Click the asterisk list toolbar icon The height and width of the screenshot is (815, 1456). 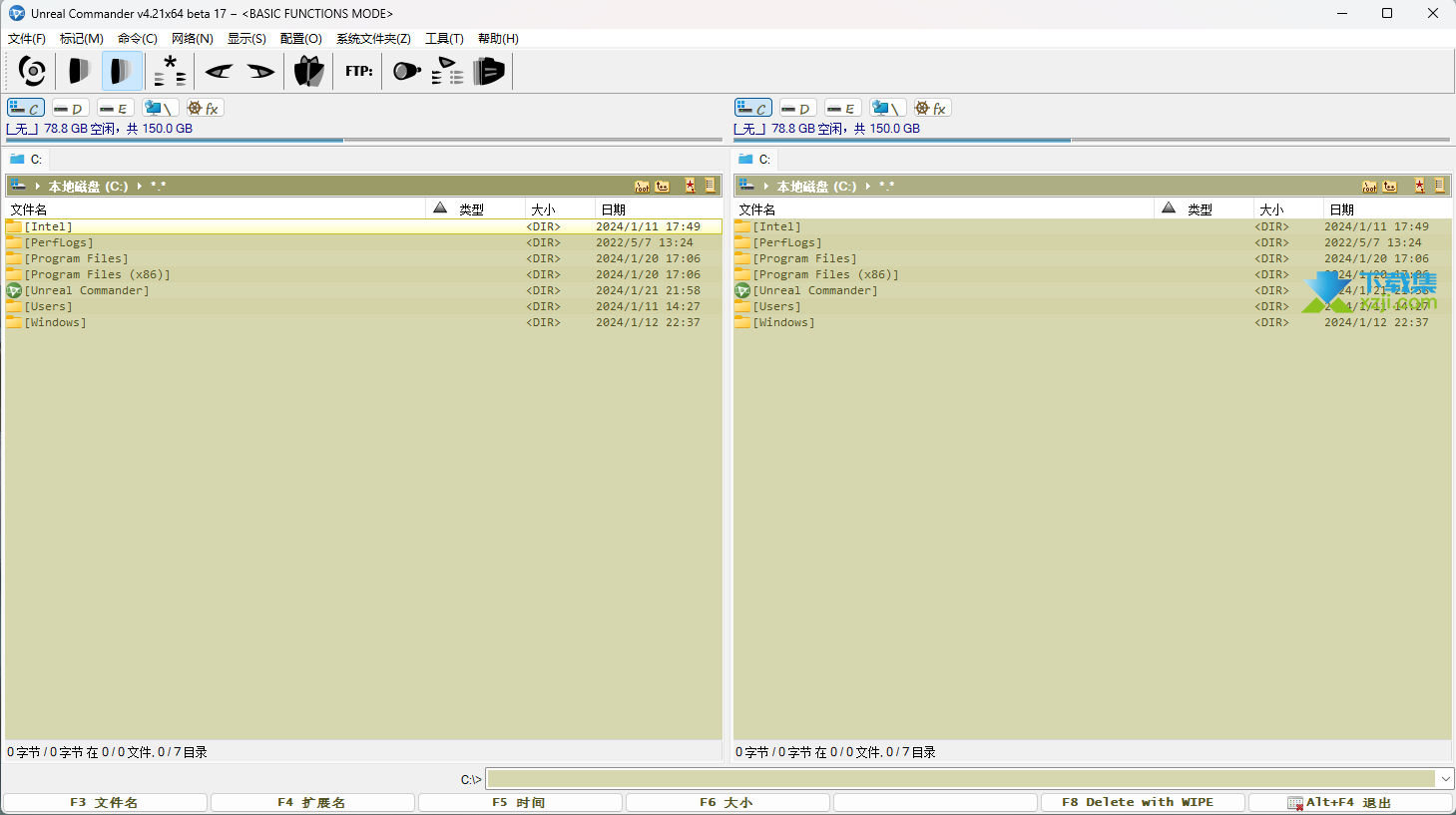point(170,71)
